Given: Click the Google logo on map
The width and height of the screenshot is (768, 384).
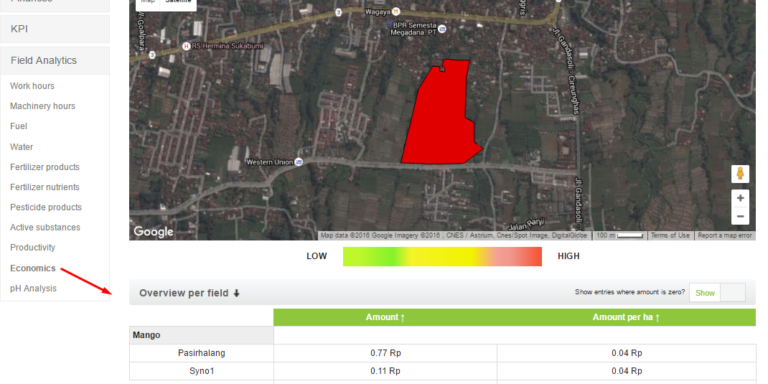Looking at the screenshot, I should coord(153,231).
